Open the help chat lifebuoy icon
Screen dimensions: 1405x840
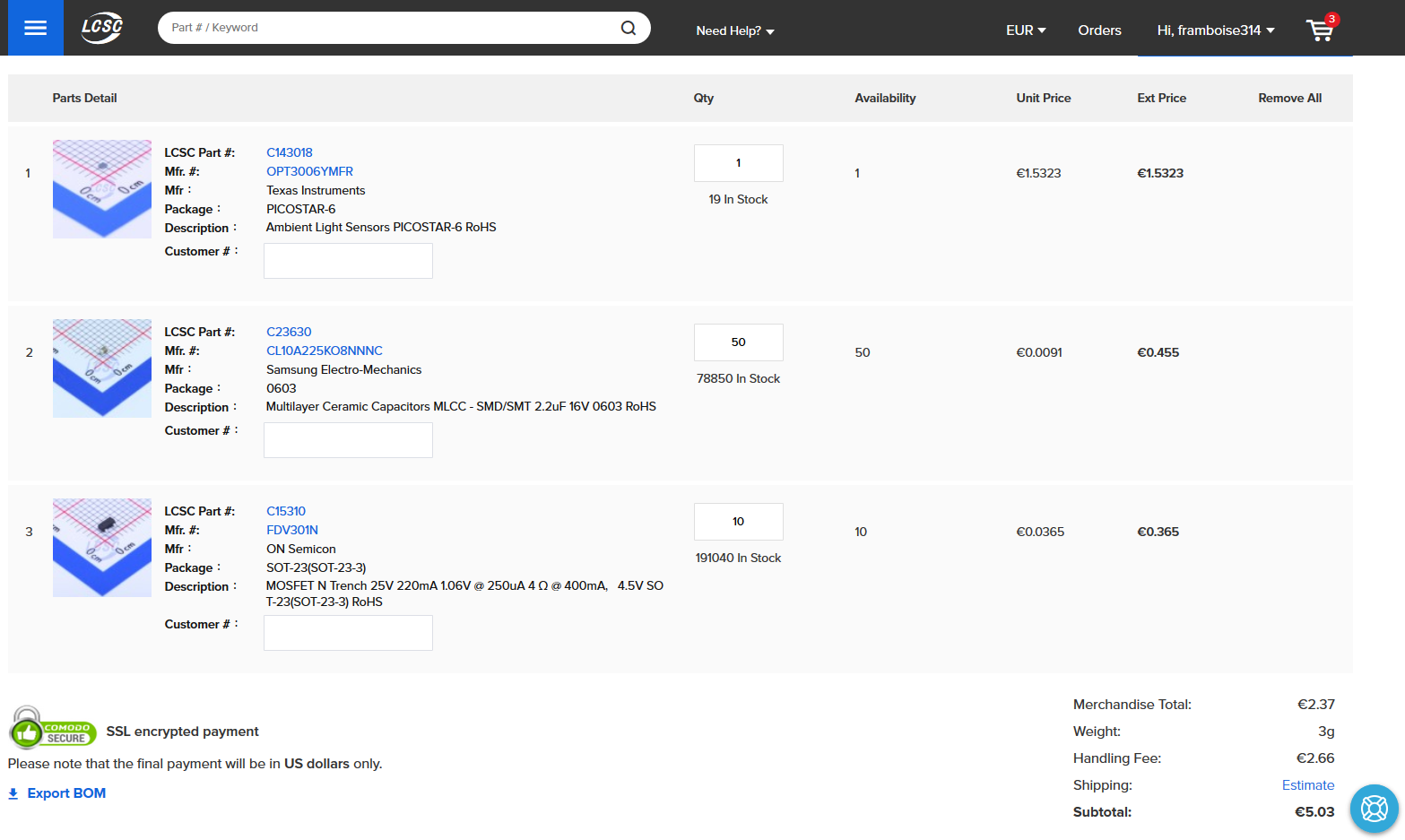coord(1374,809)
